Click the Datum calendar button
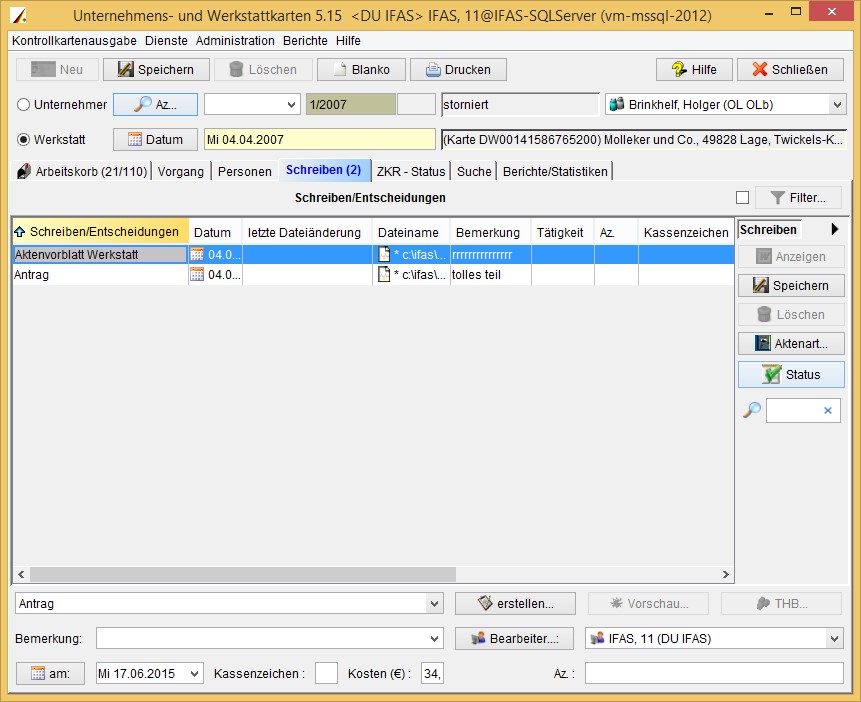The width and height of the screenshot is (861, 702). [x=155, y=140]
